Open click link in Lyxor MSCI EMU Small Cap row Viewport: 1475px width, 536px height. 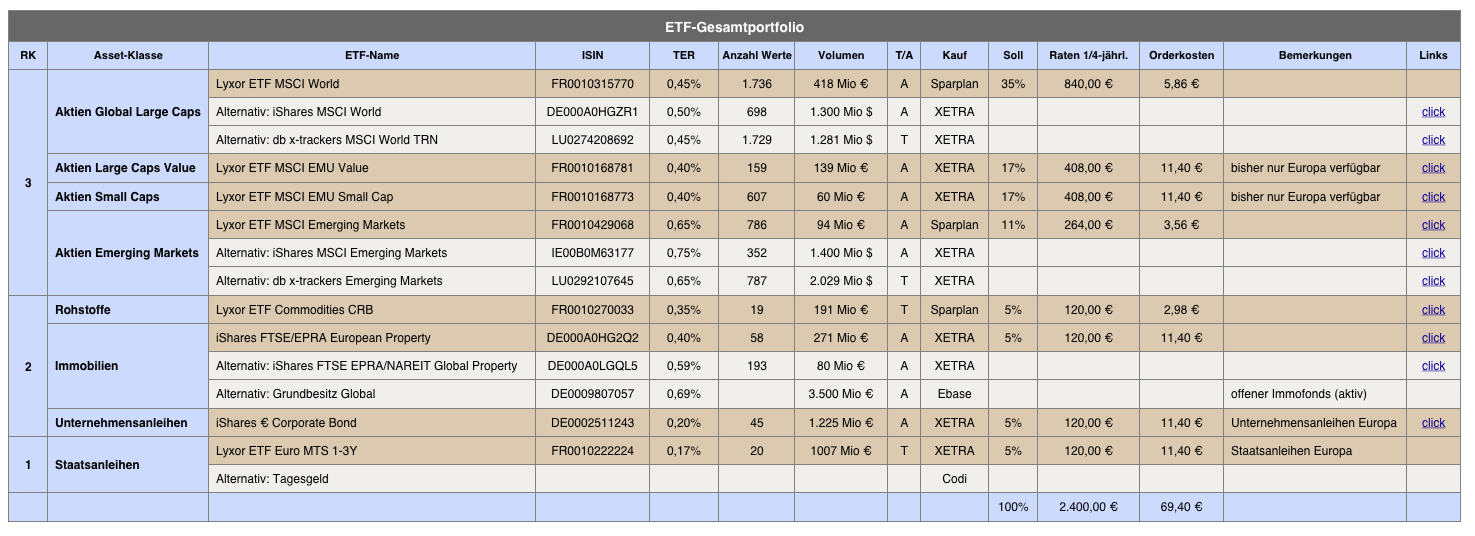[1432, 197]
